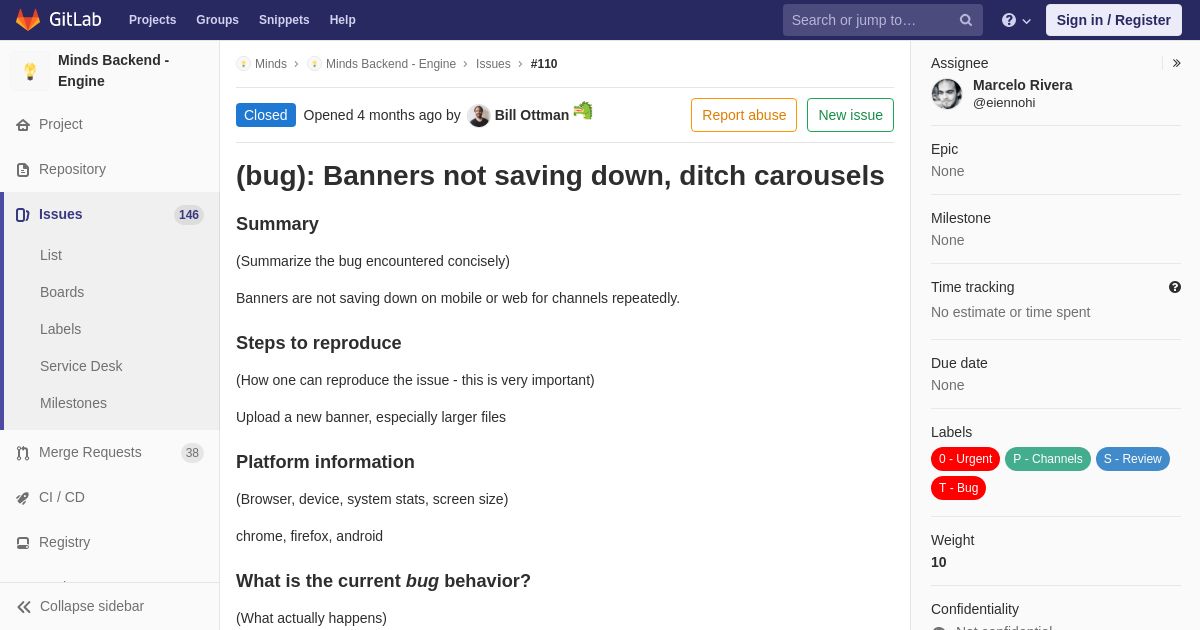Click the text 'chrome, firefox, android'

(309, 536)
